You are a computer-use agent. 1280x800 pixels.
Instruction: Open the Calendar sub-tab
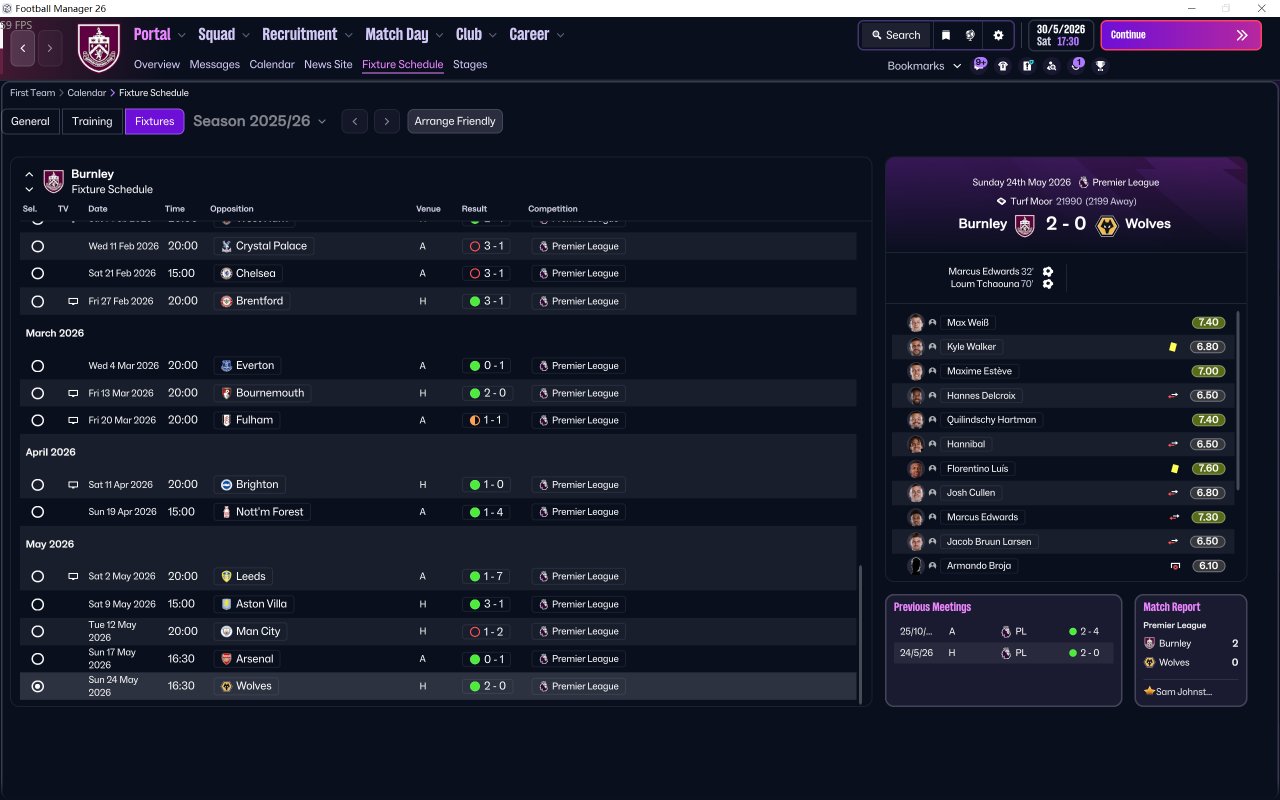tap(272, 64)
